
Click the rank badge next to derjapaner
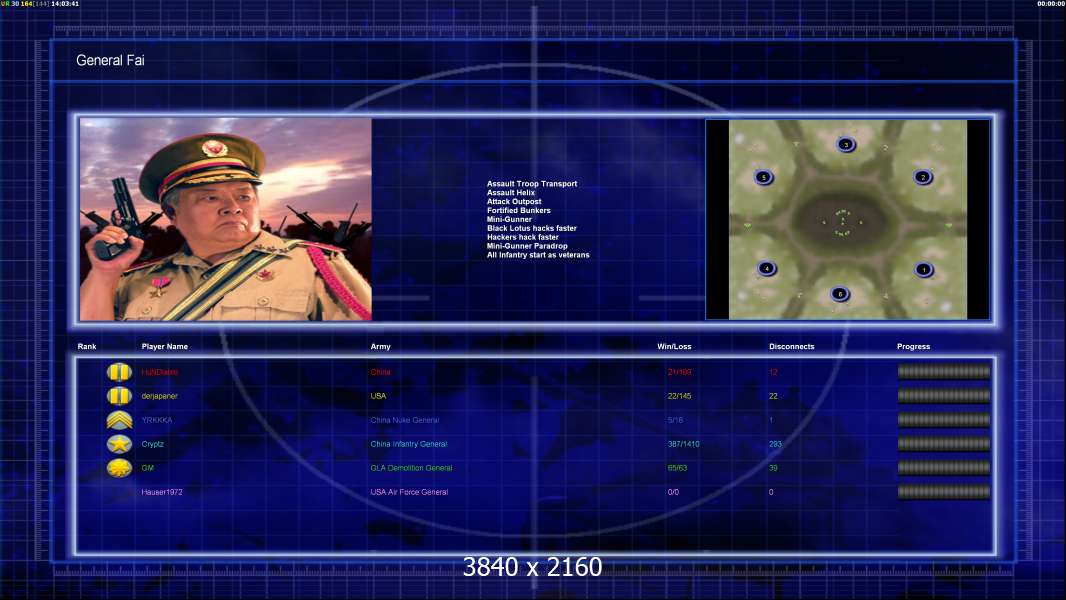[119, 395]
